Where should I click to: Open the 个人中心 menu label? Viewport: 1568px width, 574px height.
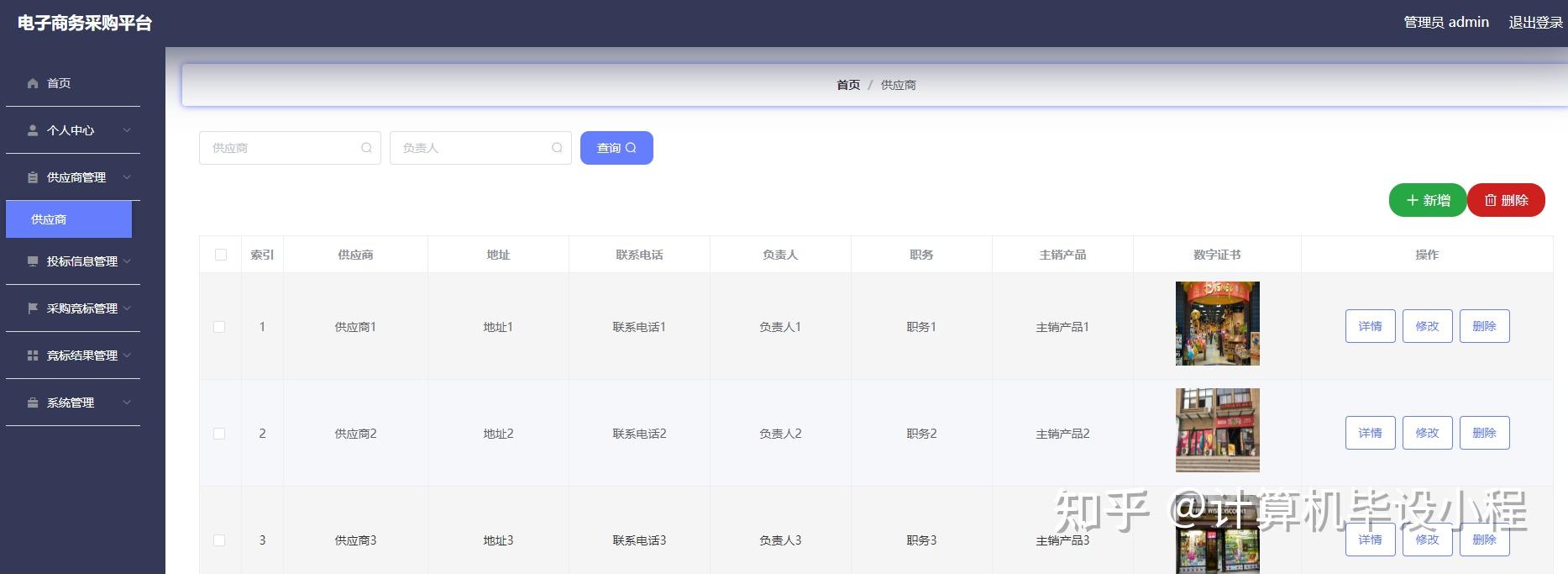(x=71, y=130)
